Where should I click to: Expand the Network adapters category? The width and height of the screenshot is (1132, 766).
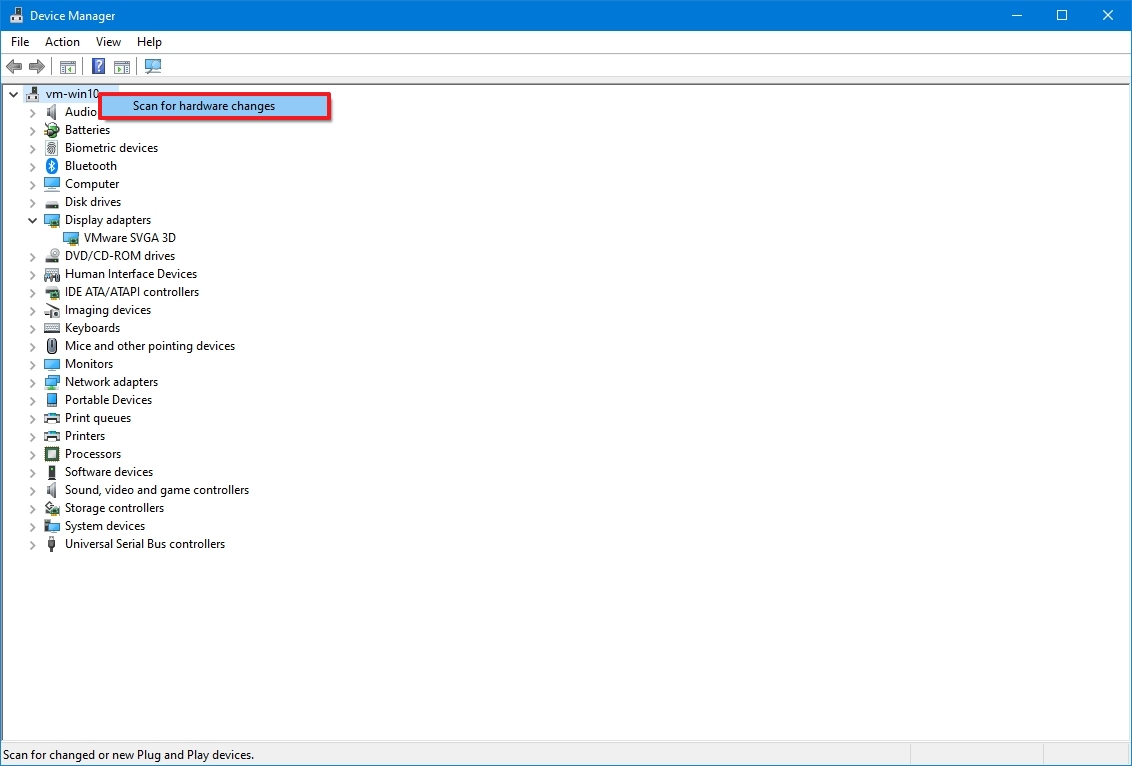coord(32,382)
